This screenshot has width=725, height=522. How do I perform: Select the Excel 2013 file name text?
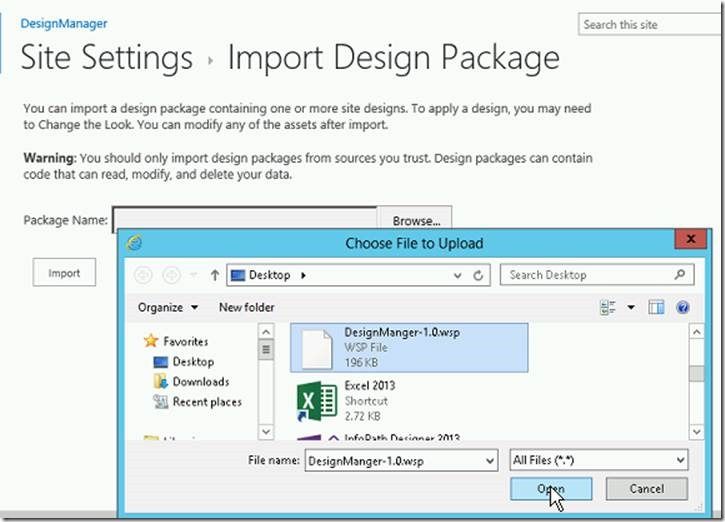[x=369, y=386]
